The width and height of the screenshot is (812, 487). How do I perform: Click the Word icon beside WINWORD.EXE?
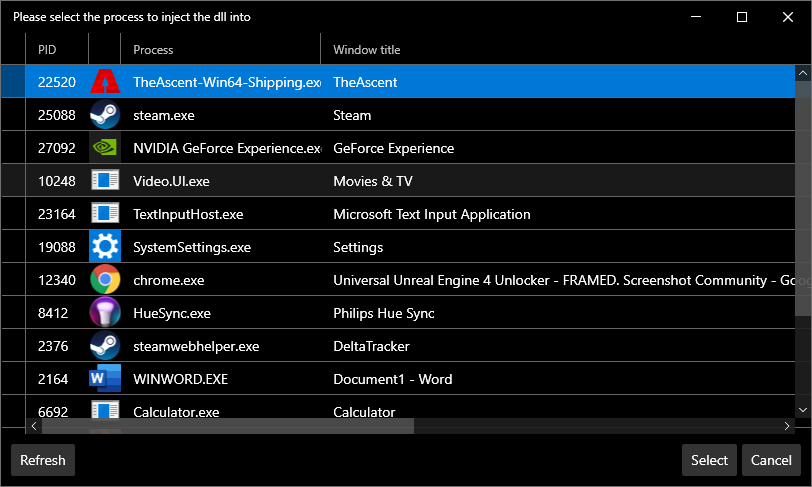coord(104,379)
